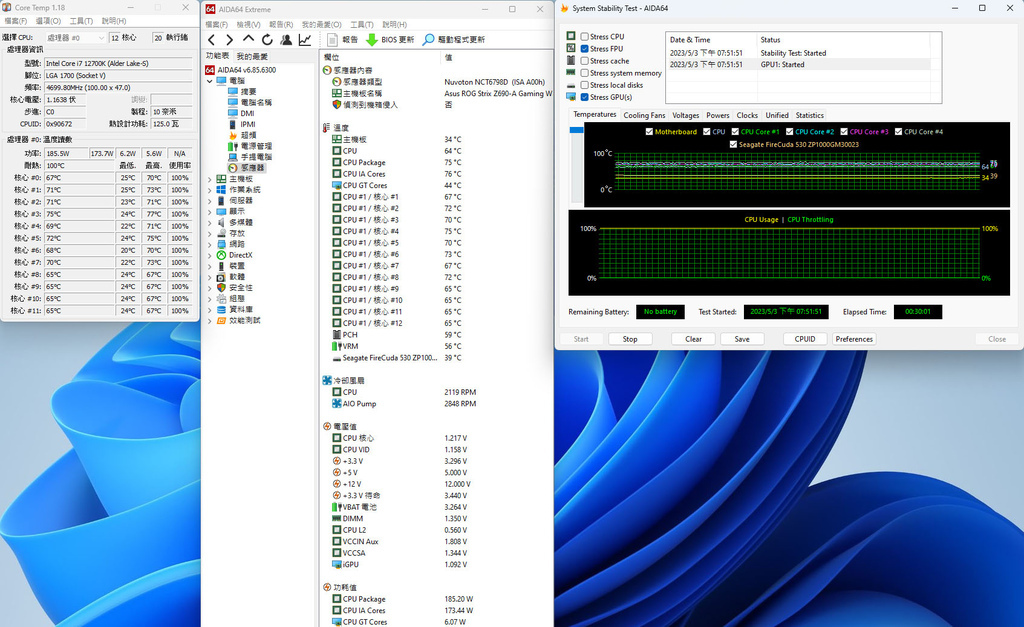The width and height of the screenshot is (1024, 627).
Task: Enable the Stress CPU checkbox
Action: [584, 37]
